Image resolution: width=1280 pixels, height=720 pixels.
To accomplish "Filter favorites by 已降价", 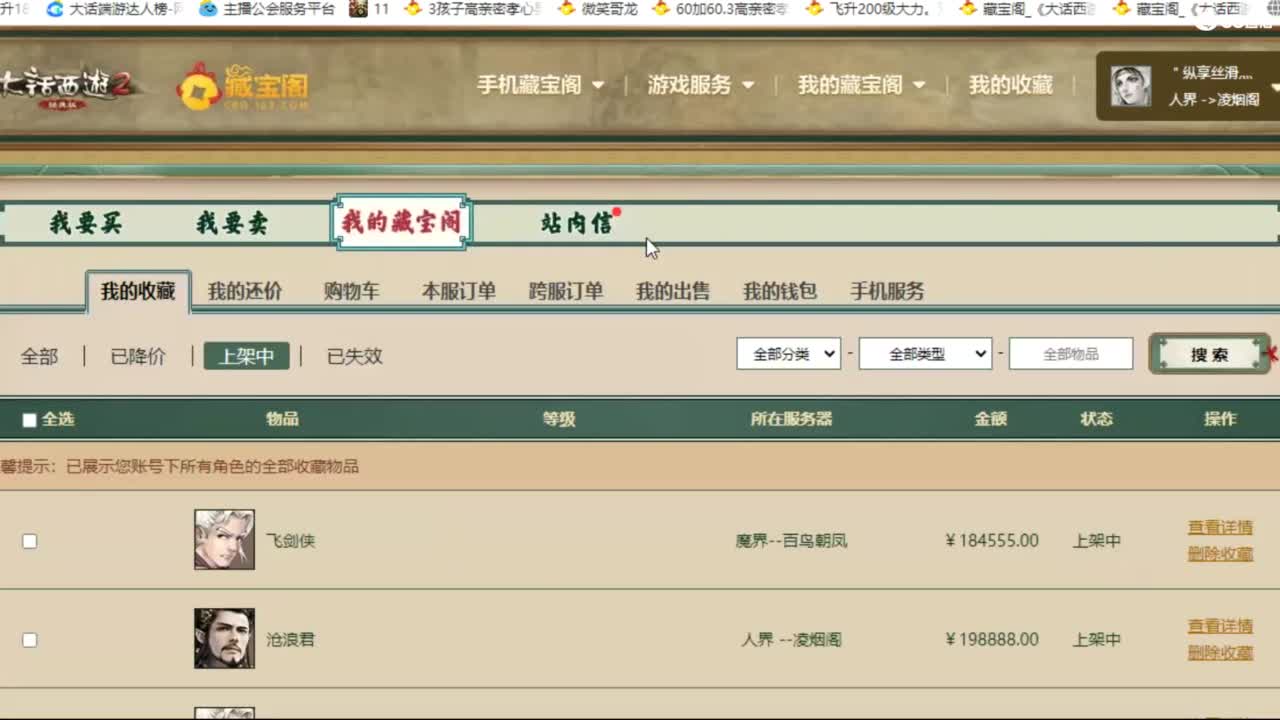I will tap(138, 356).
